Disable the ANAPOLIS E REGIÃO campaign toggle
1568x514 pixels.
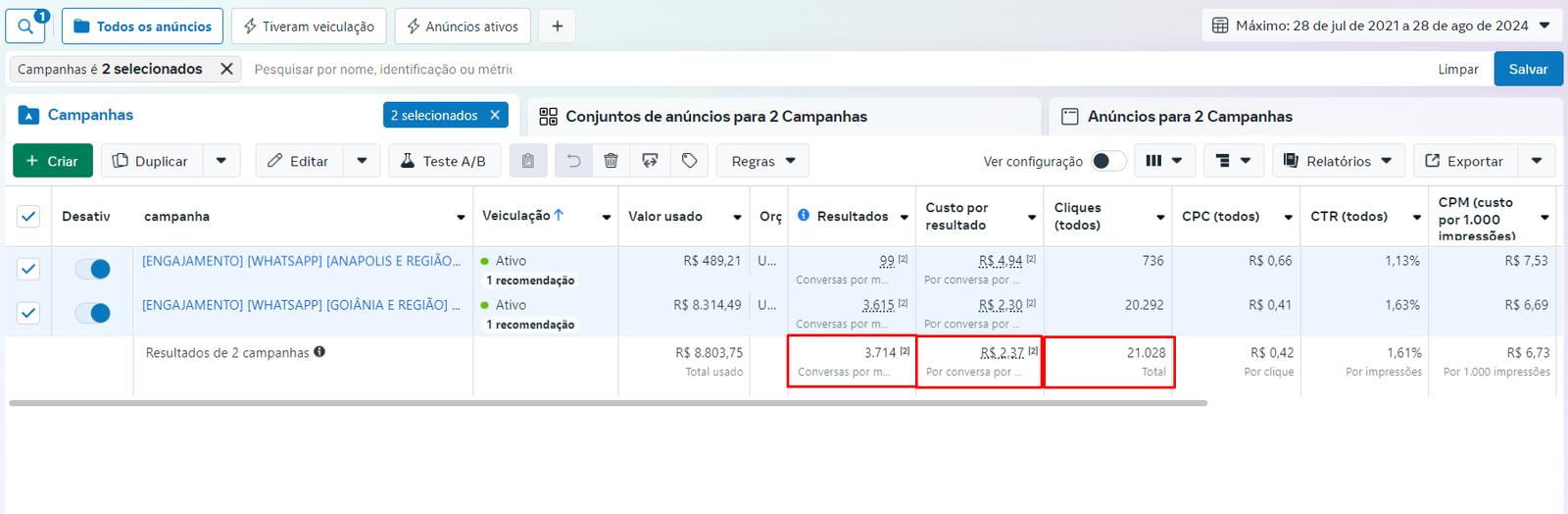93,269
